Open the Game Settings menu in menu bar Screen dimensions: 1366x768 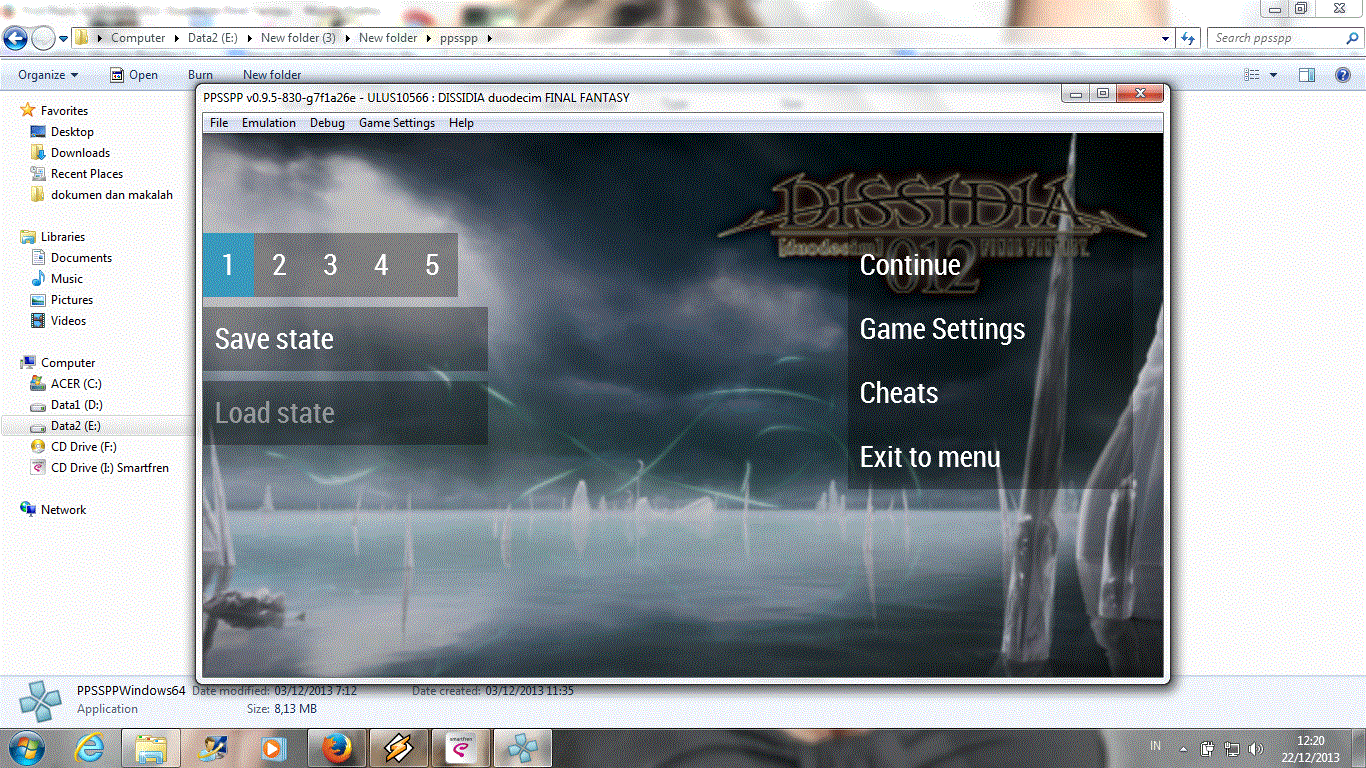(396, 123)
